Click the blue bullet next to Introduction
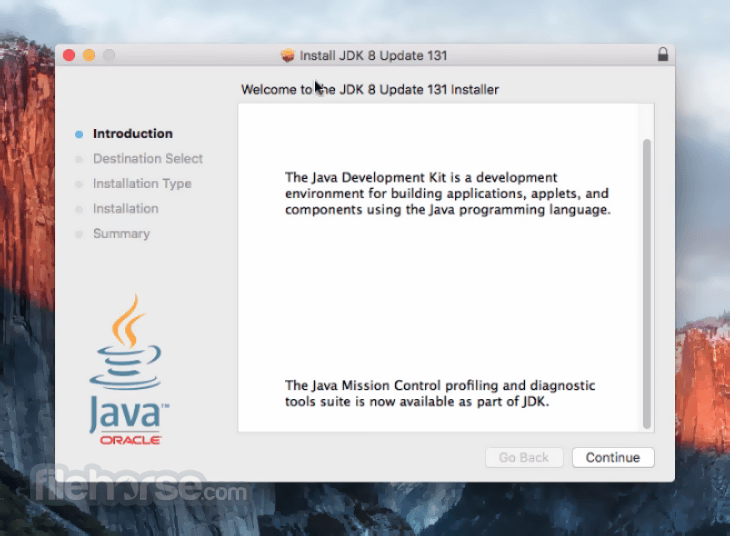This screenshot has width=730, height=536. pyautogui.click(x=79, y=134)
